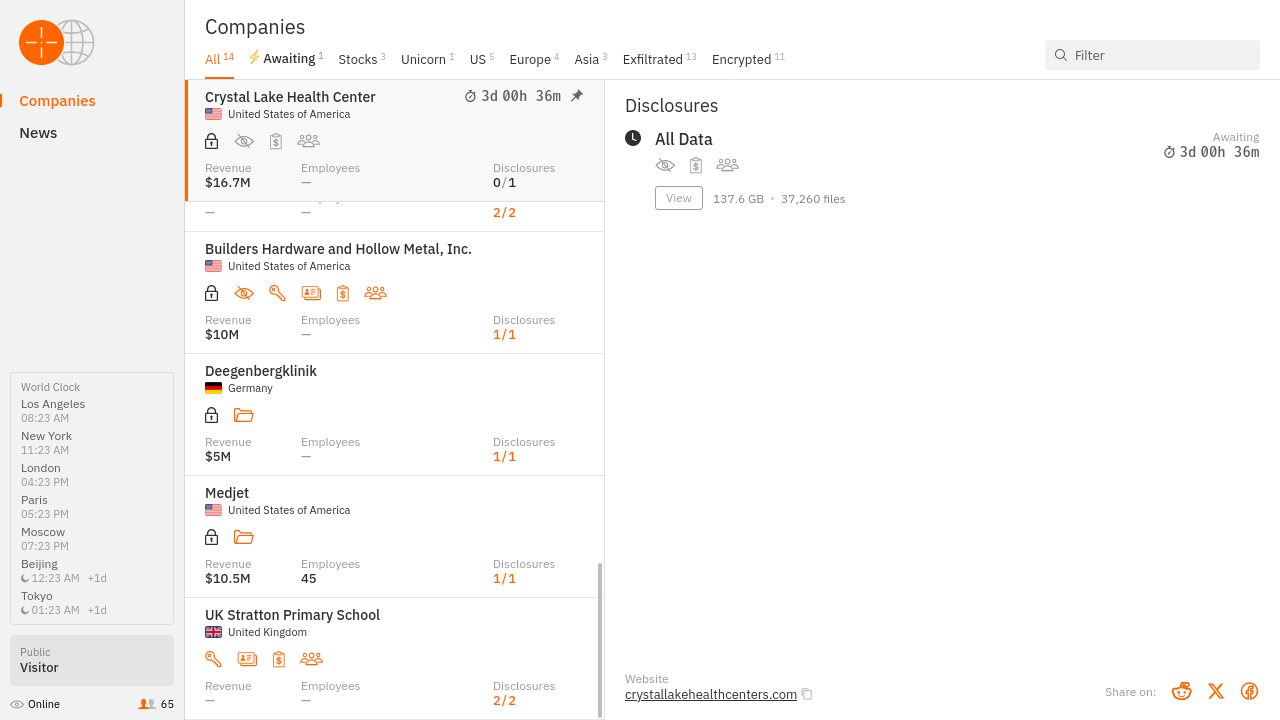
Task: Share on X
Action: coord(1216,691)
